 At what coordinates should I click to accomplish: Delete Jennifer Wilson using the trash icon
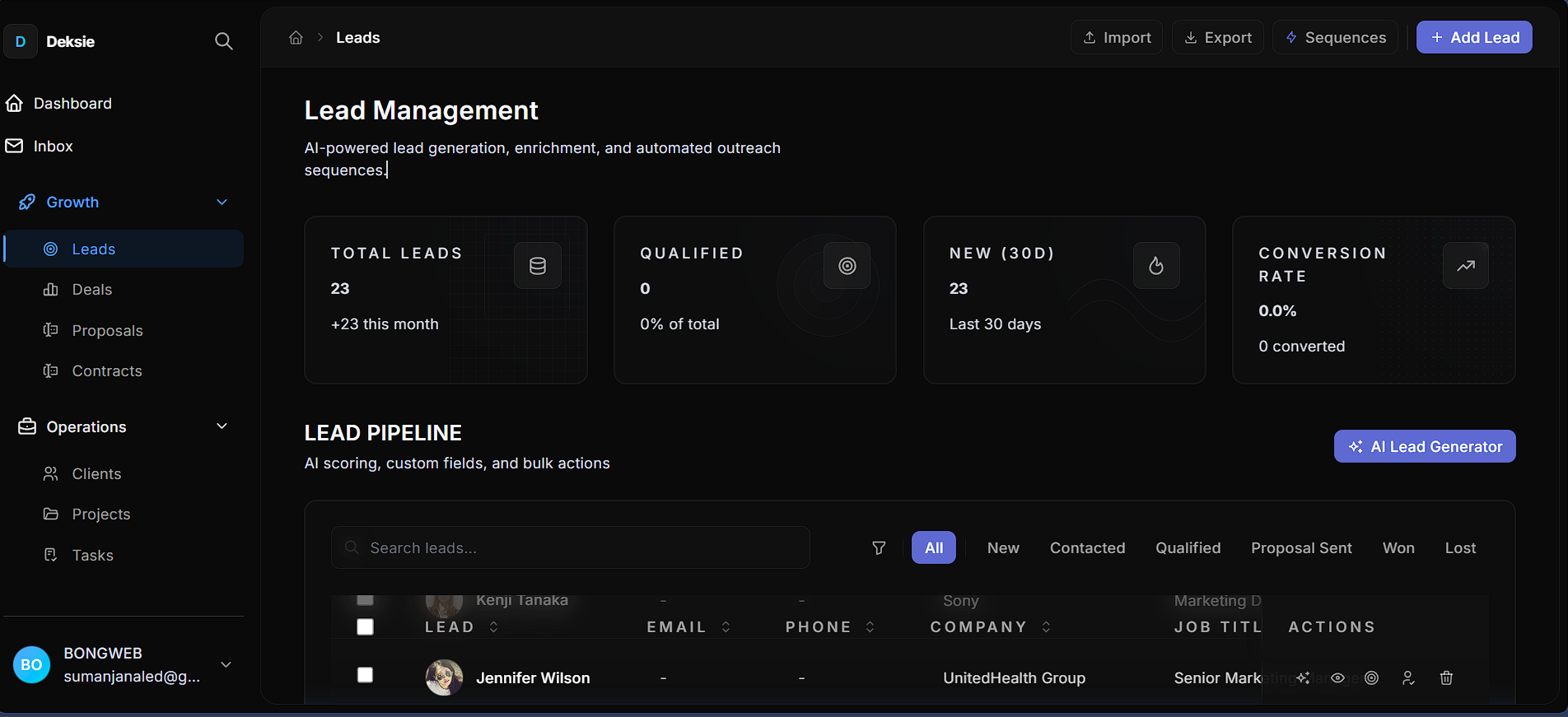click(1445, 678)
